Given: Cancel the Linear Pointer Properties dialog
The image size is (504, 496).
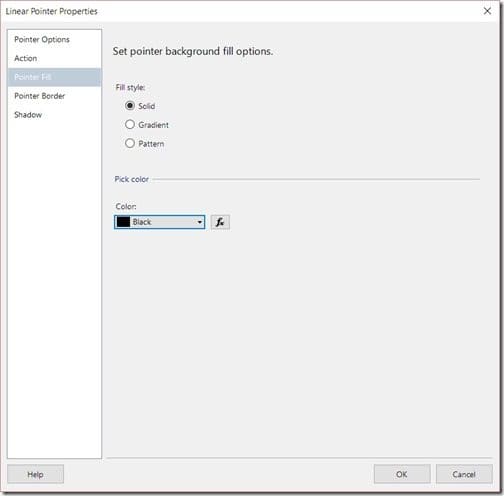Looking at the screenshot, I should 464,474.
